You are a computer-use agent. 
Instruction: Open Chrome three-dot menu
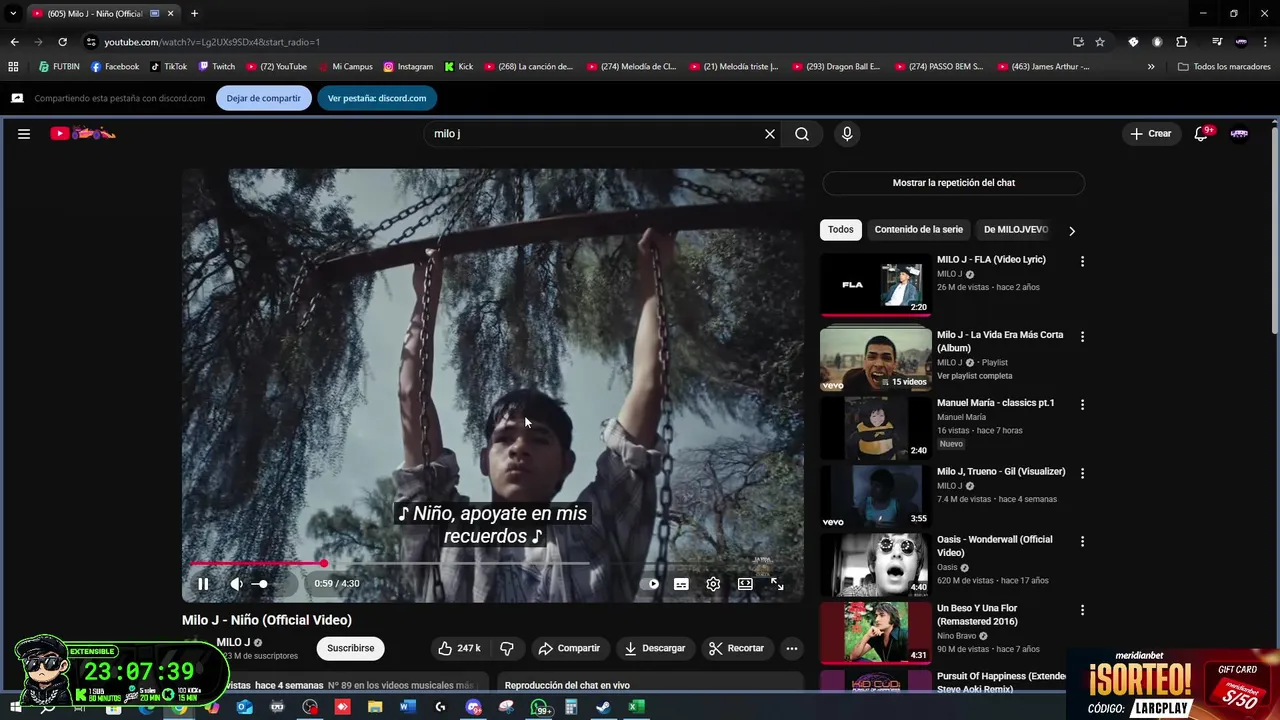1265,42
